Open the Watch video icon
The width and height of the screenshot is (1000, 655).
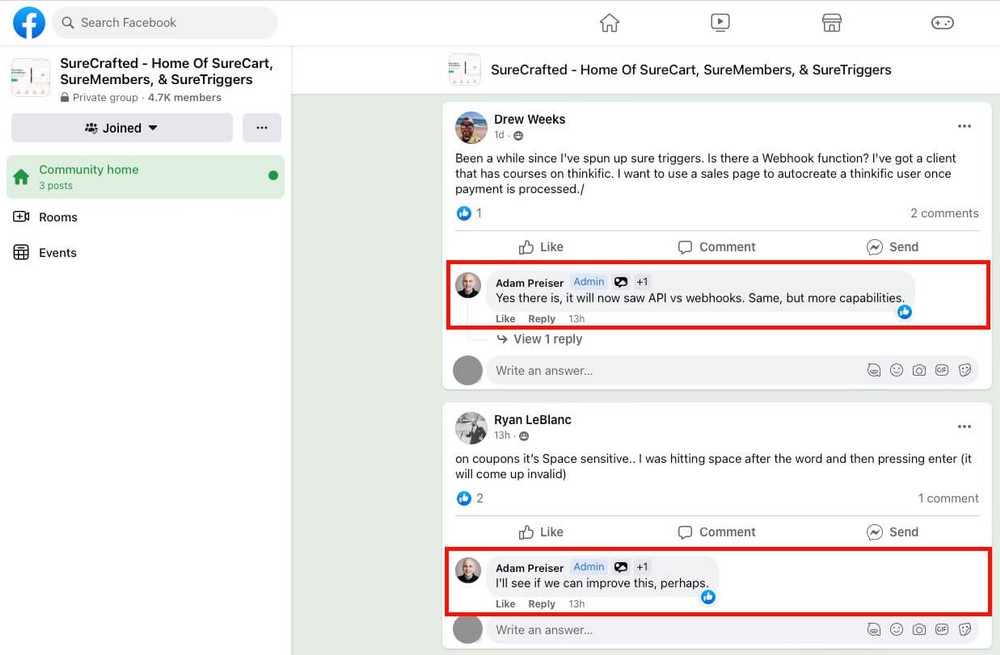(720, 23)
